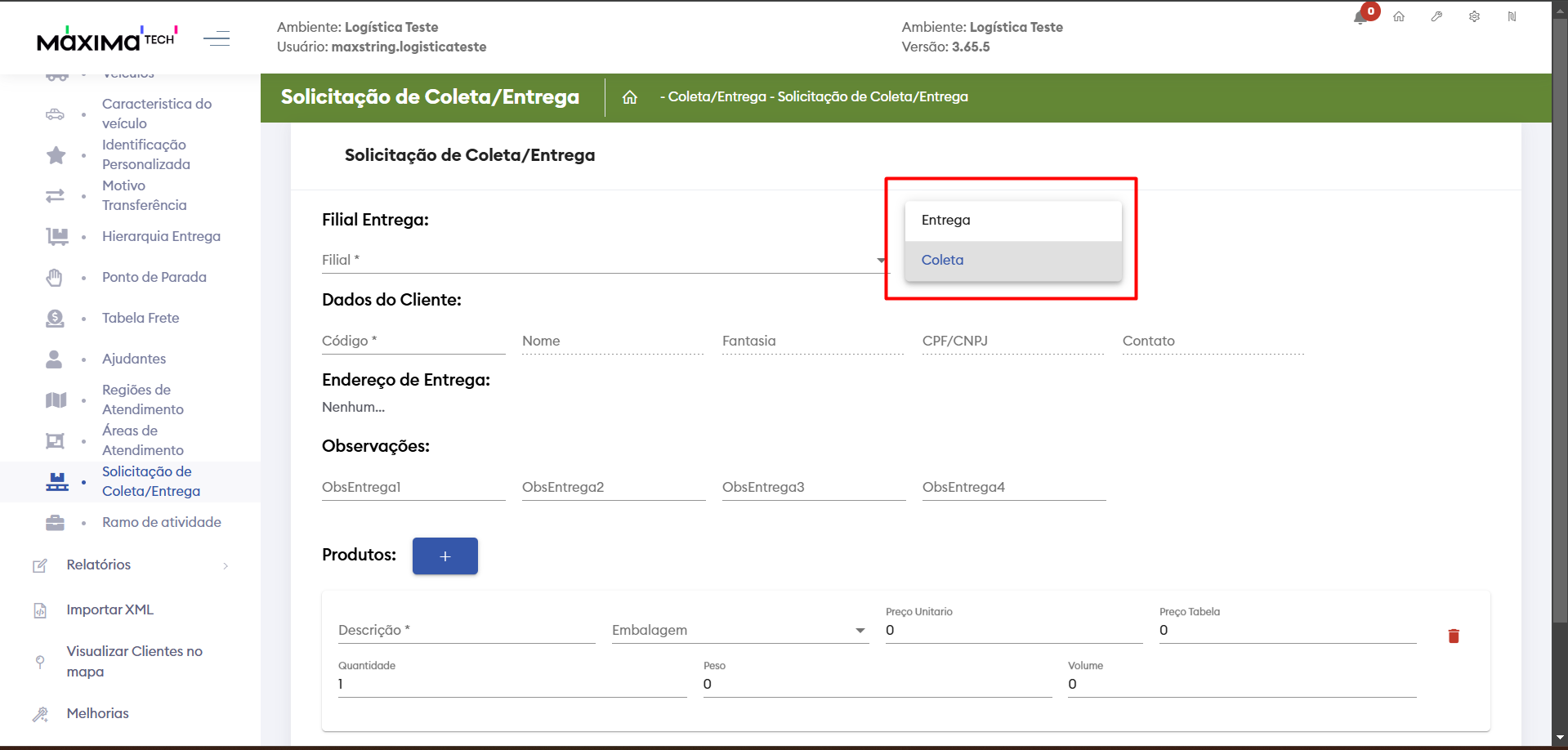Screen dimensions: 1568x750
Task: Click the home icon in top toolbar
Action: 1399,16
